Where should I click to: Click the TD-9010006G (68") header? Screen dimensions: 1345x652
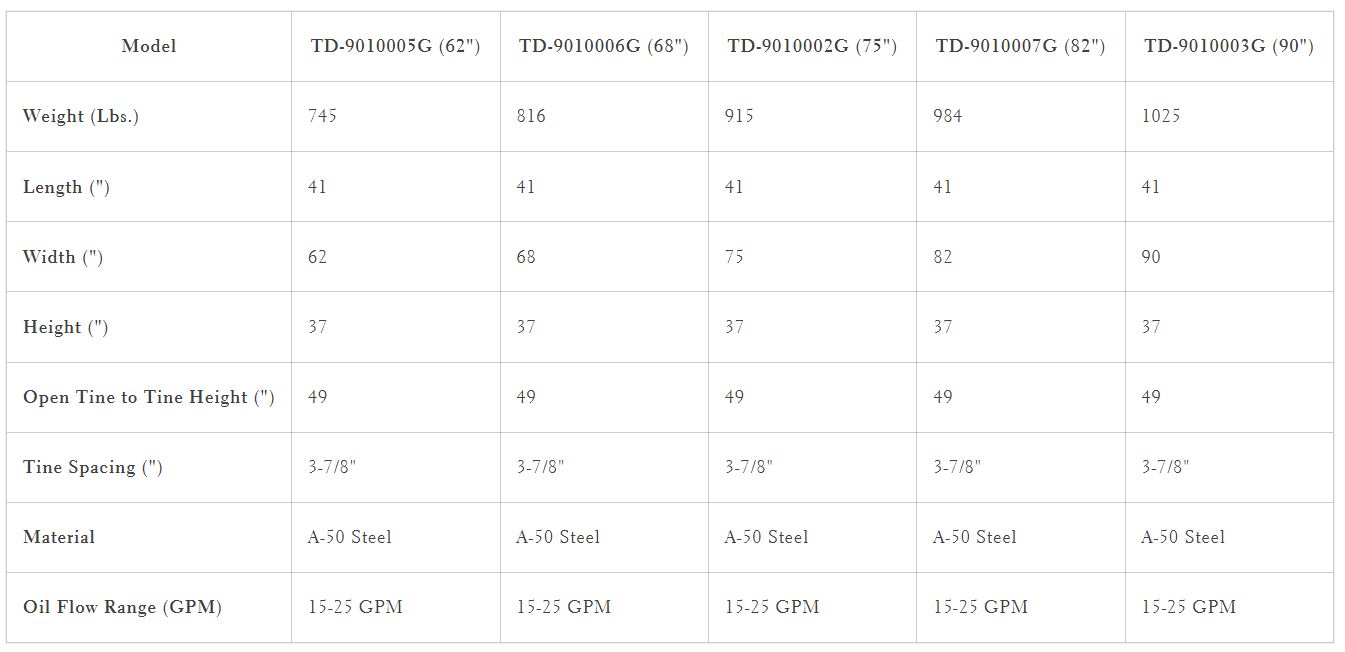click(604, 46)
